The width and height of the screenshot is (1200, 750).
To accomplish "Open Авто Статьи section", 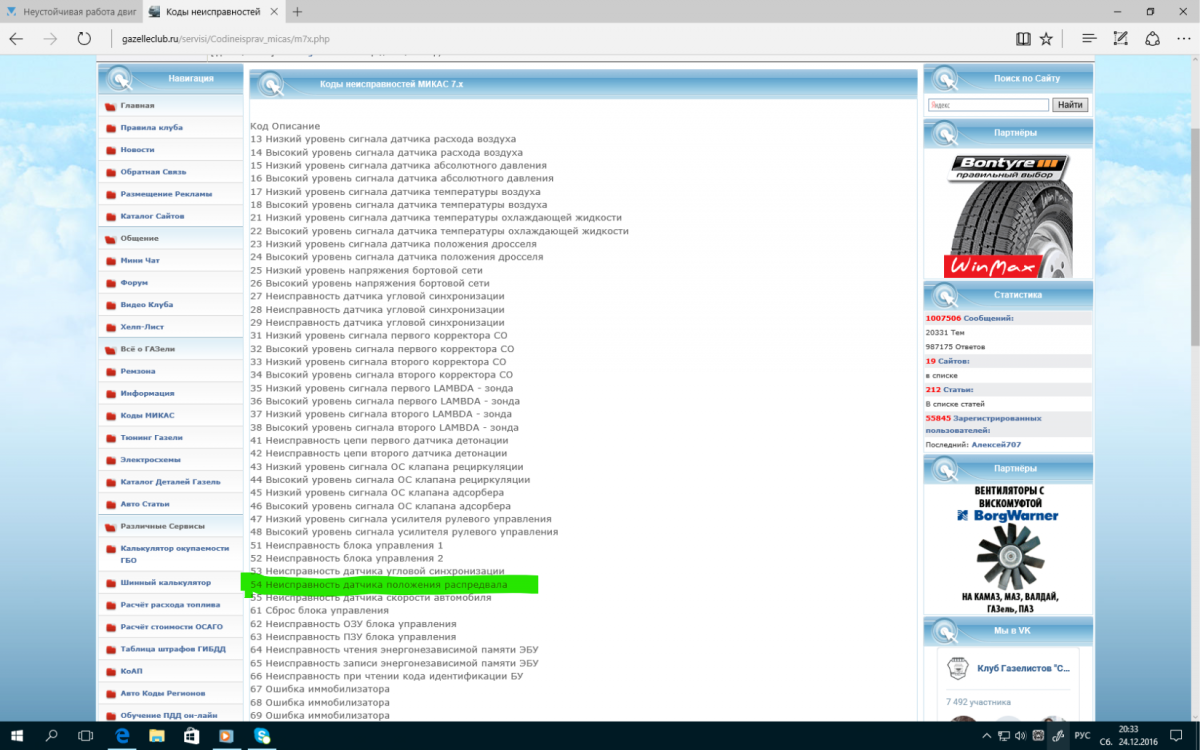I will pos(145,504).
